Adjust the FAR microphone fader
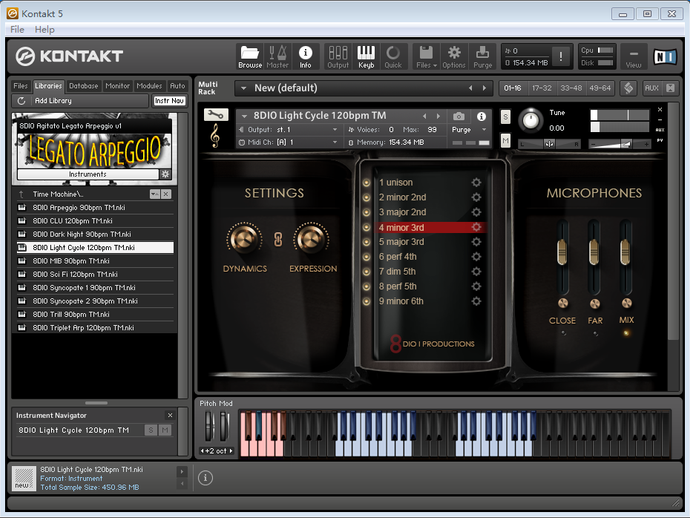Screen dimensions: 690x518 pos(594,252)
